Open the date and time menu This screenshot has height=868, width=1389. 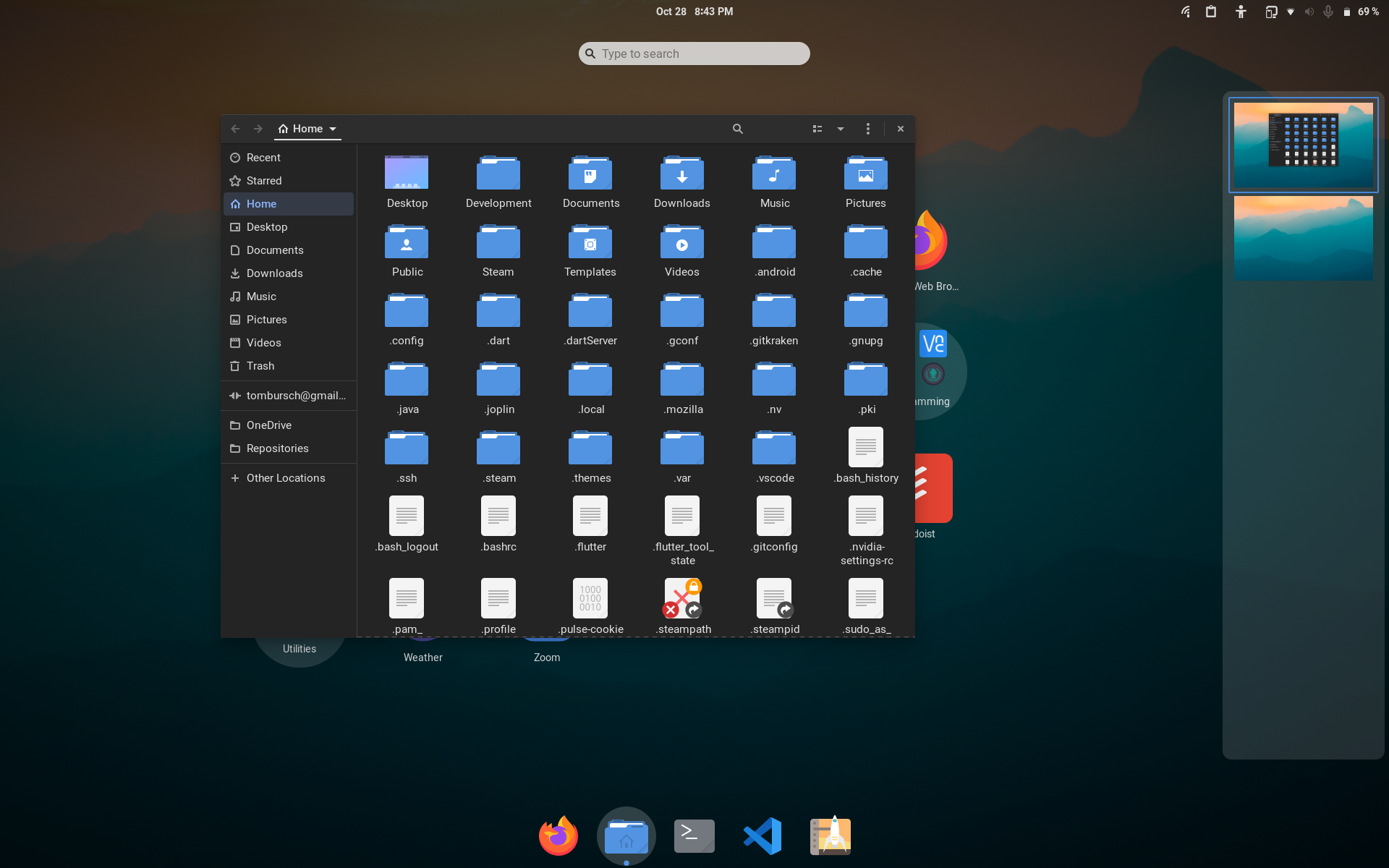pos(694,12)
